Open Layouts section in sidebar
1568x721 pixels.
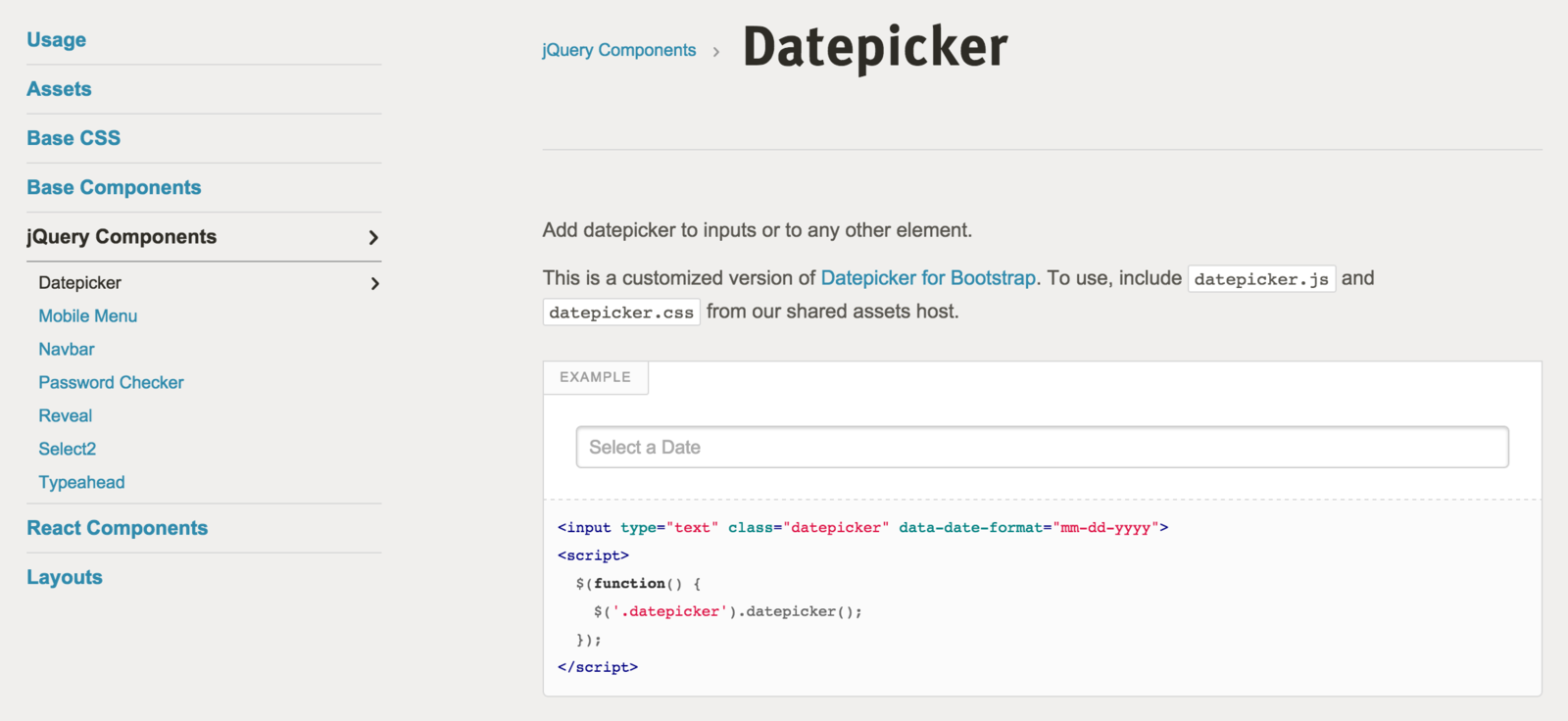(64, 578)
